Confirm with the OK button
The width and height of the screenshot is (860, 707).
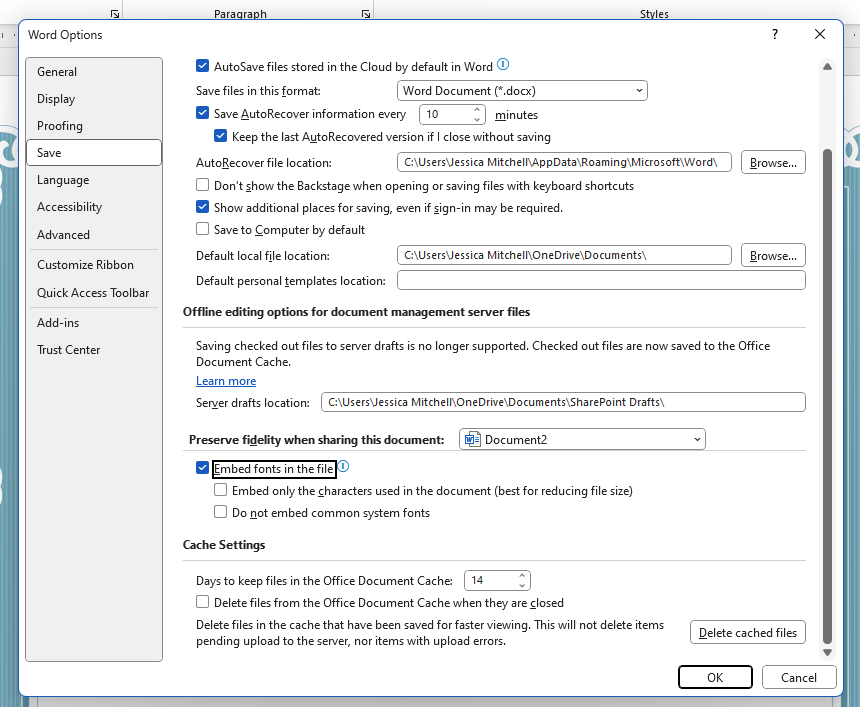[x=715, y=677]
